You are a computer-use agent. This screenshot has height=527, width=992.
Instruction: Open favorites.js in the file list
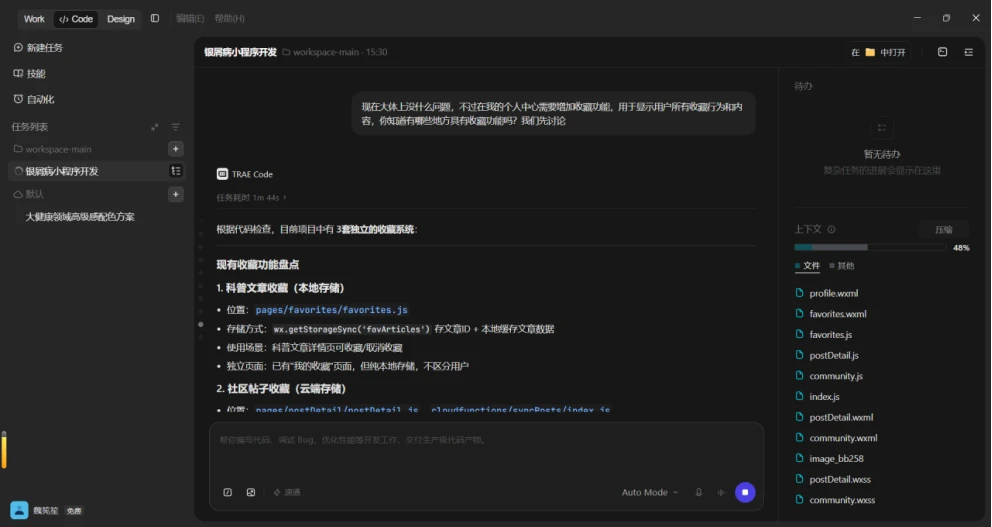830,335
